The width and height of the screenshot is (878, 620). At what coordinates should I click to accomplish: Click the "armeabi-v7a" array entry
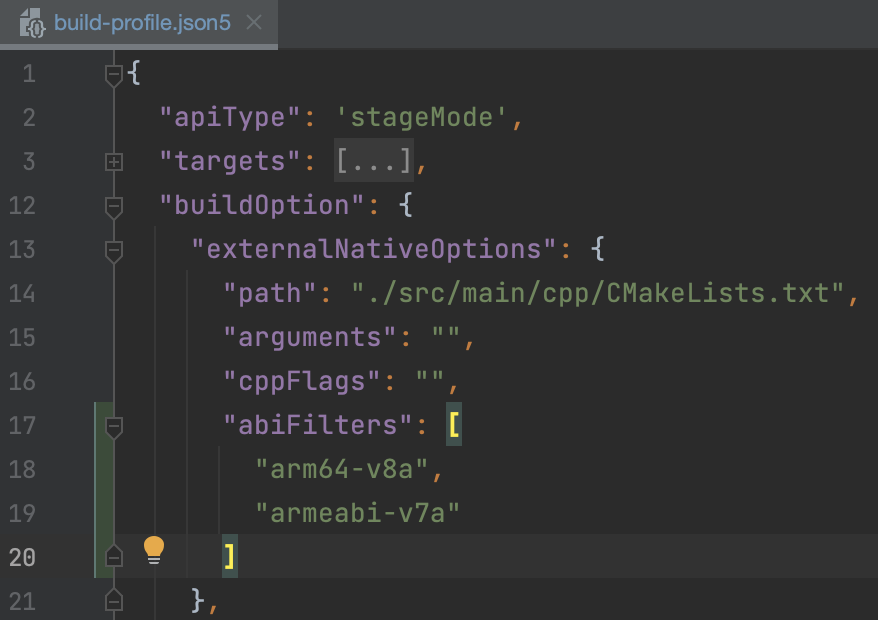357,513
